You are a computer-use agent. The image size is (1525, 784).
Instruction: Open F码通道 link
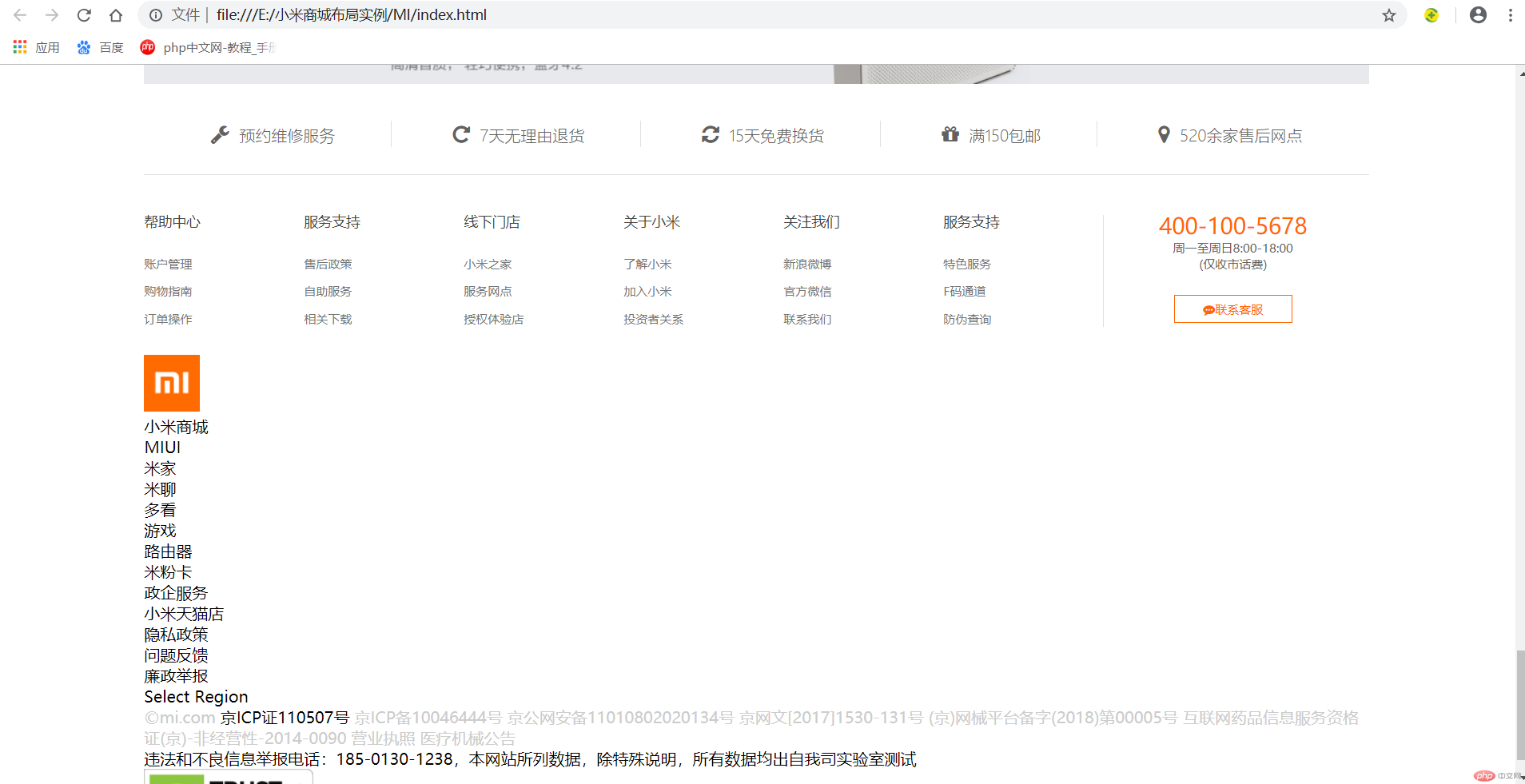click(x=965, y=292)
